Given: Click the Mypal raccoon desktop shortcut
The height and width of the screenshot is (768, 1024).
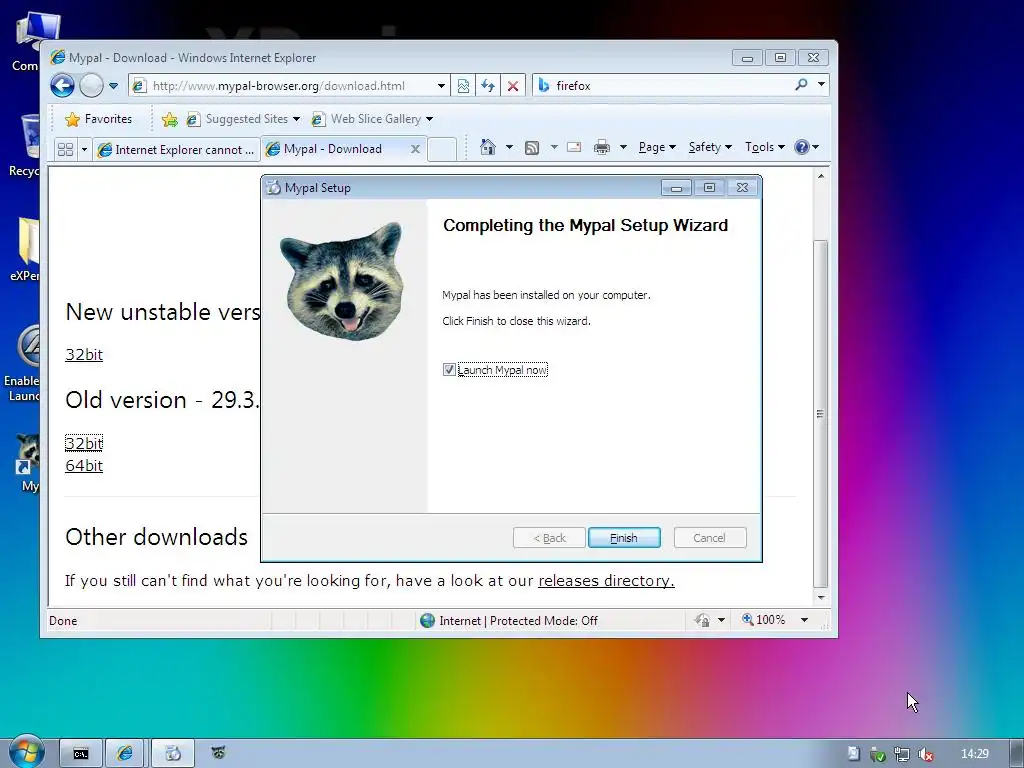Looking at the screenshot, I should (28, 463).
